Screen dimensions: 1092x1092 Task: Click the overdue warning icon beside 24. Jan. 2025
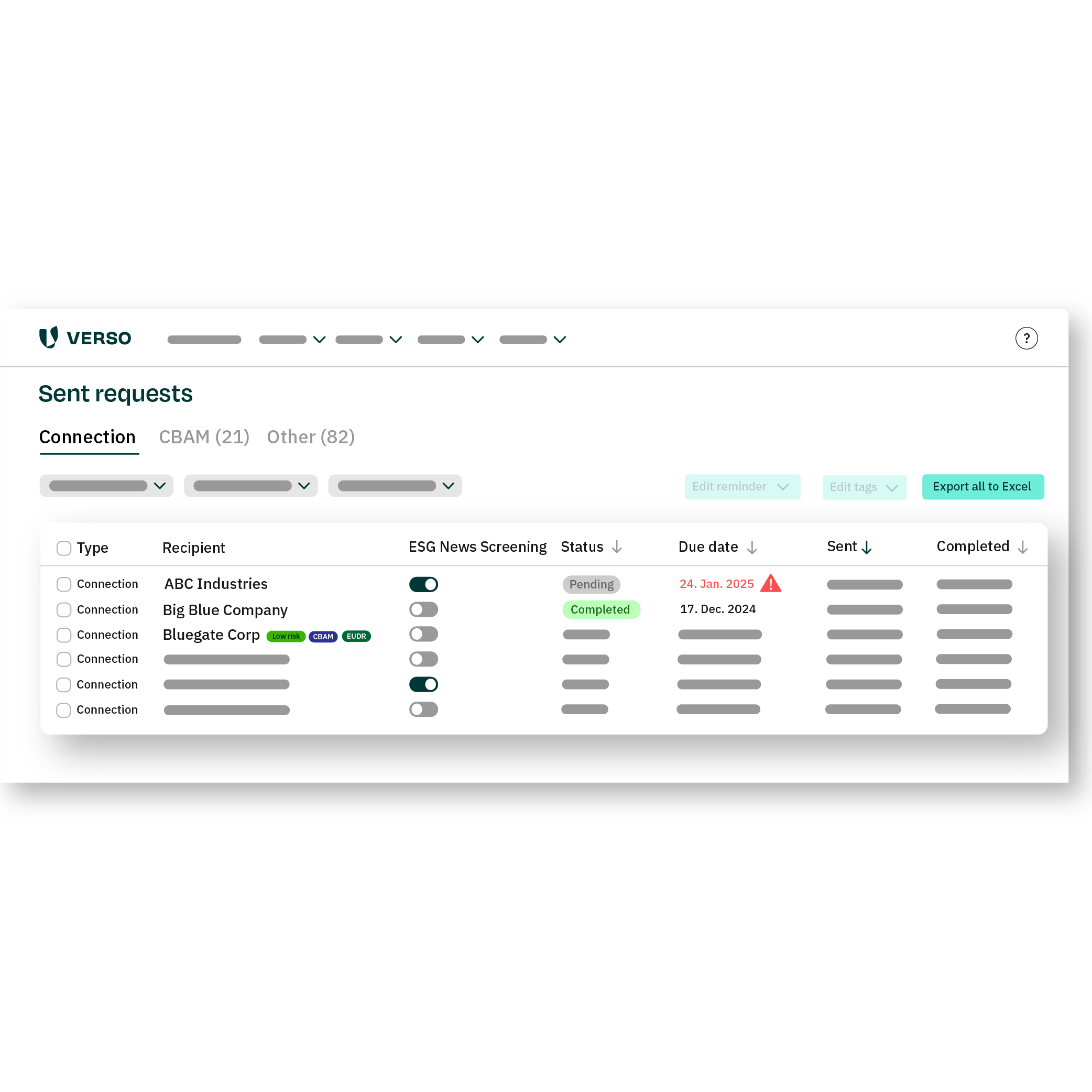[x=771, y=583]
